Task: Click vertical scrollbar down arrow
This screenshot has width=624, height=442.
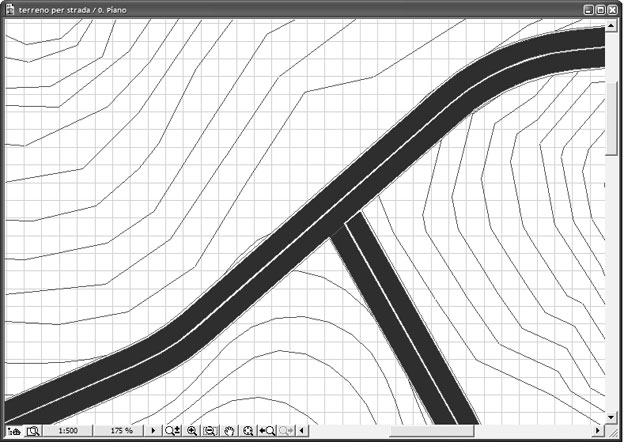Action: pyautogui.click(x=612, y=415)
